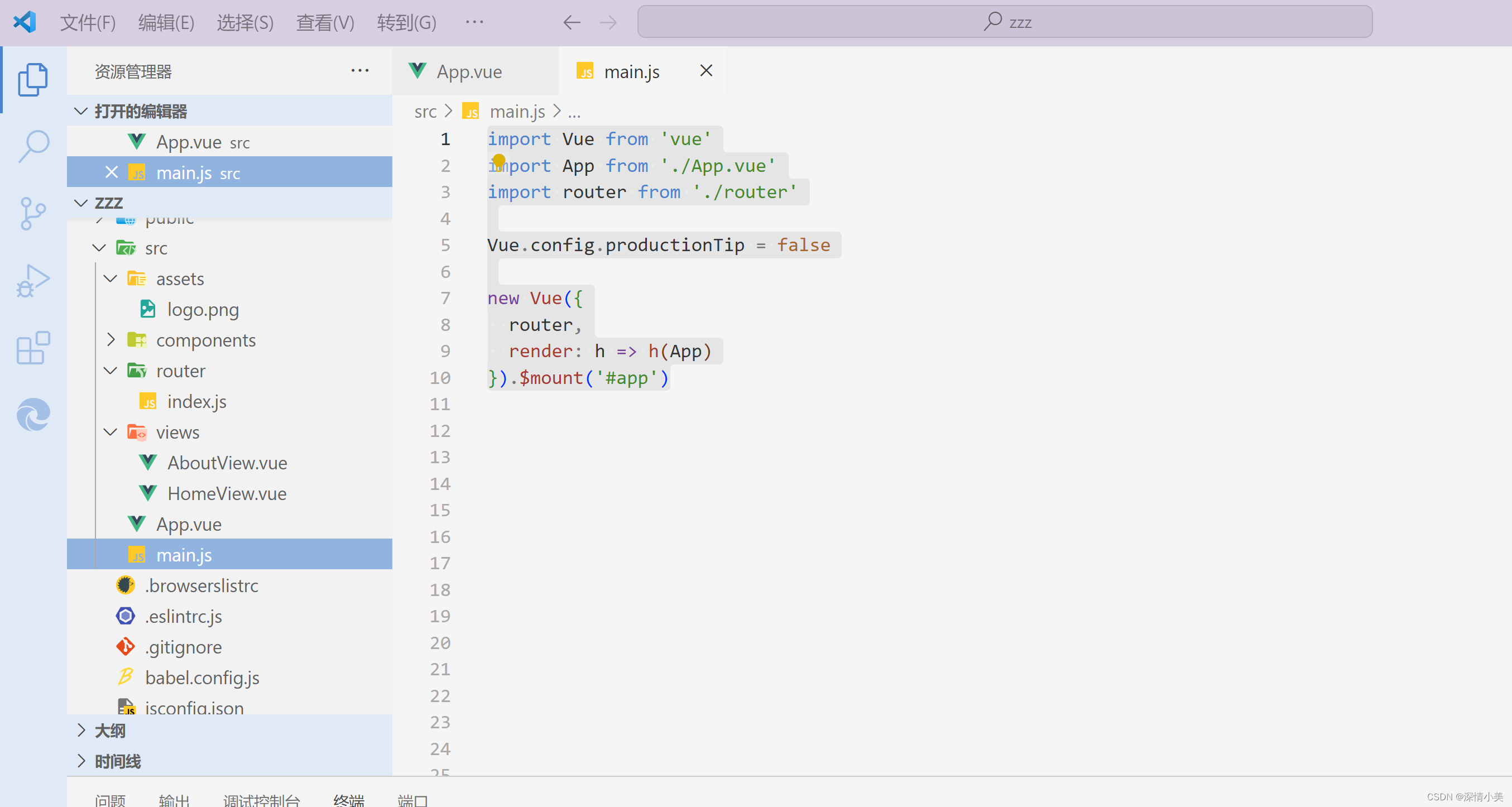Open the 文件(F) menu
This screenshot has width=1512, height=807.
[88, 23]
